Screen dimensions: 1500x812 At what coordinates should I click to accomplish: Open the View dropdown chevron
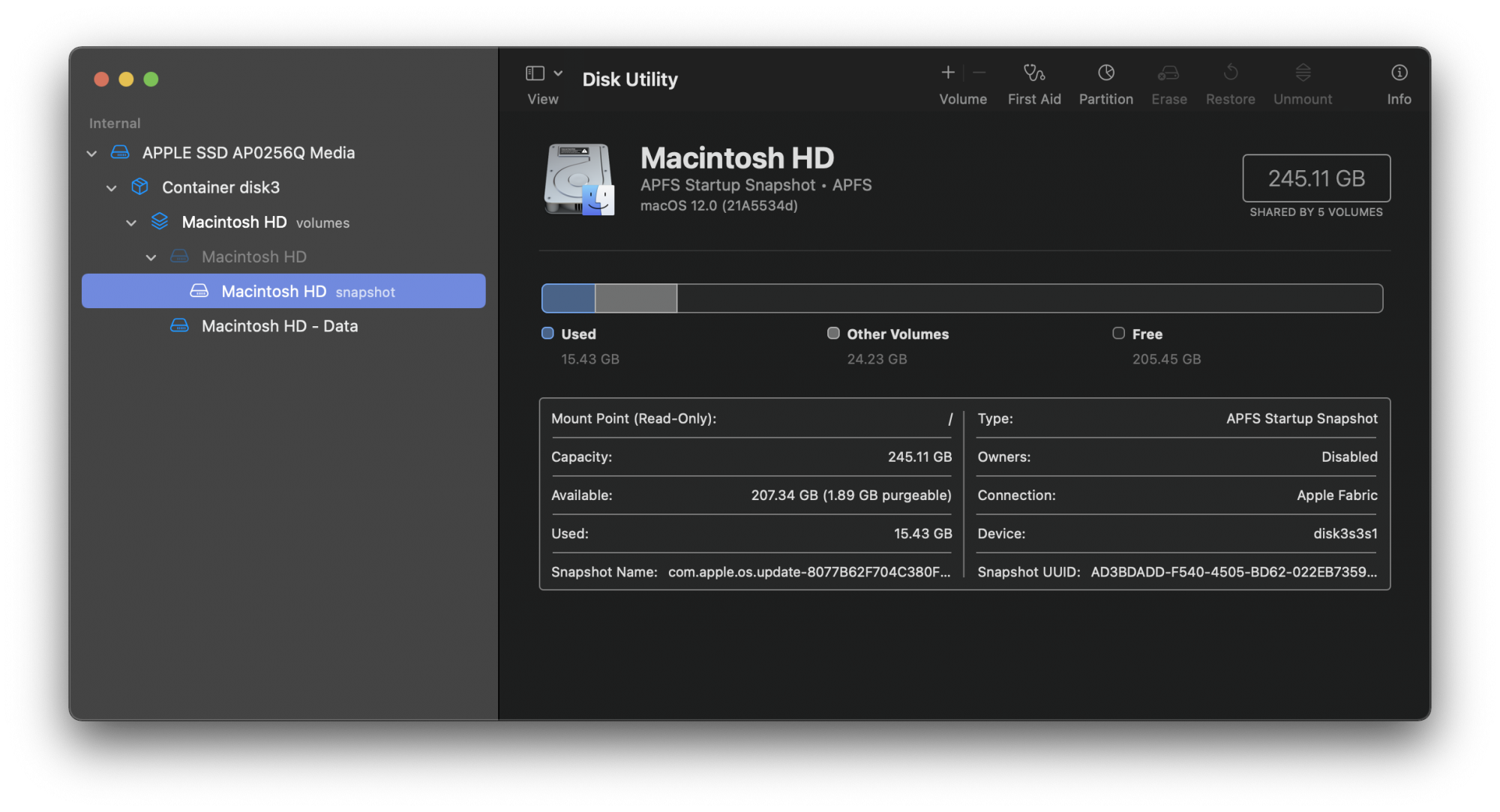(558, 73)
